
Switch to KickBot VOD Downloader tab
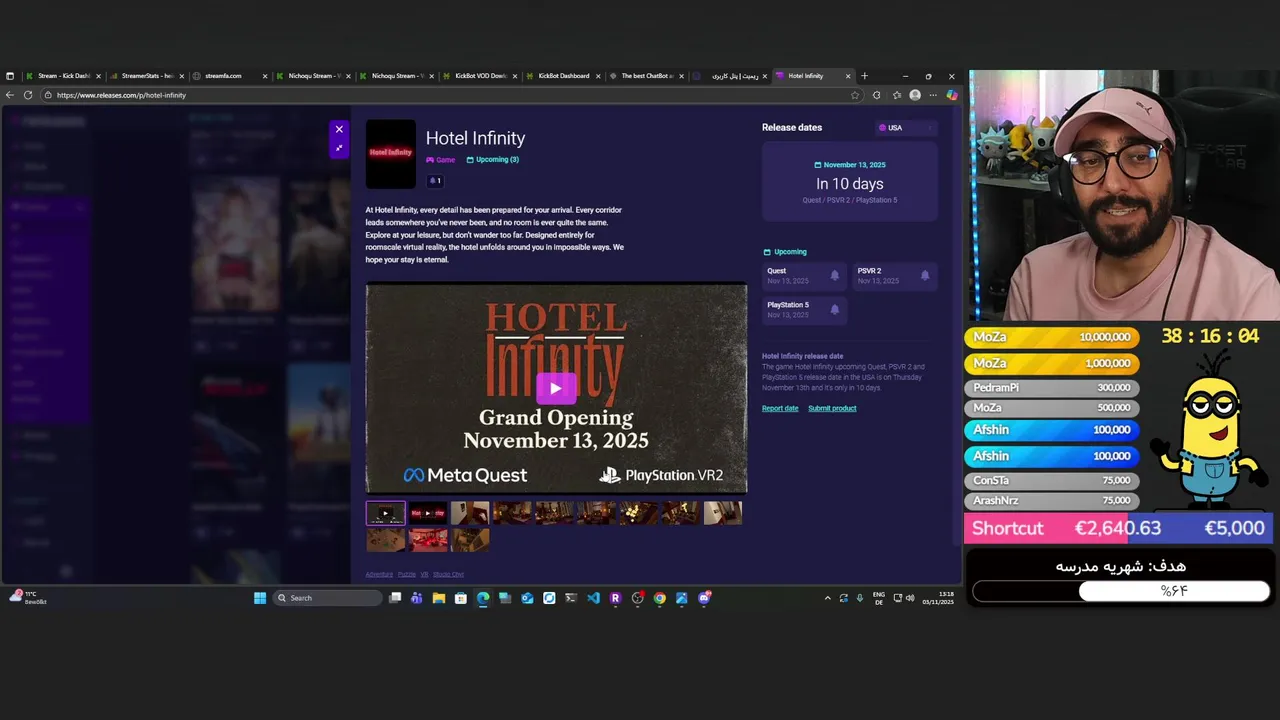480,76
